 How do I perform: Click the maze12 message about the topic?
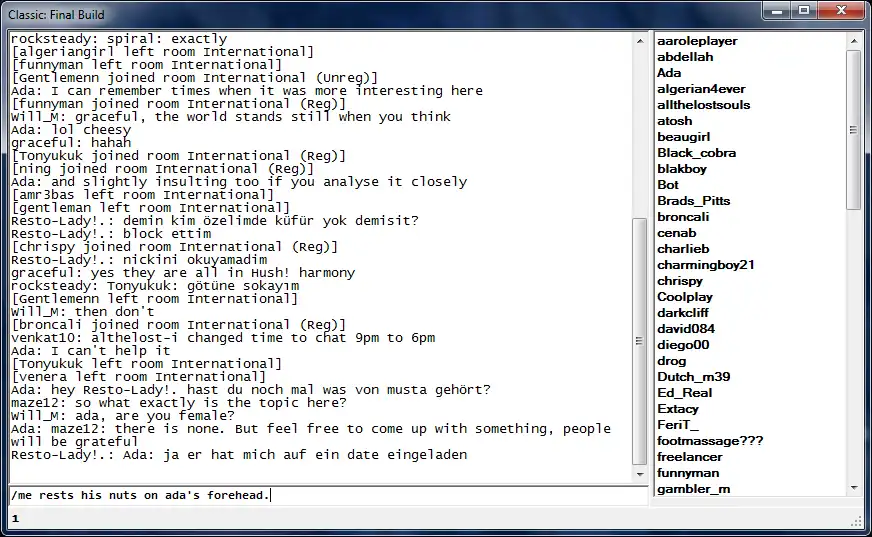(x=179, y=403)
